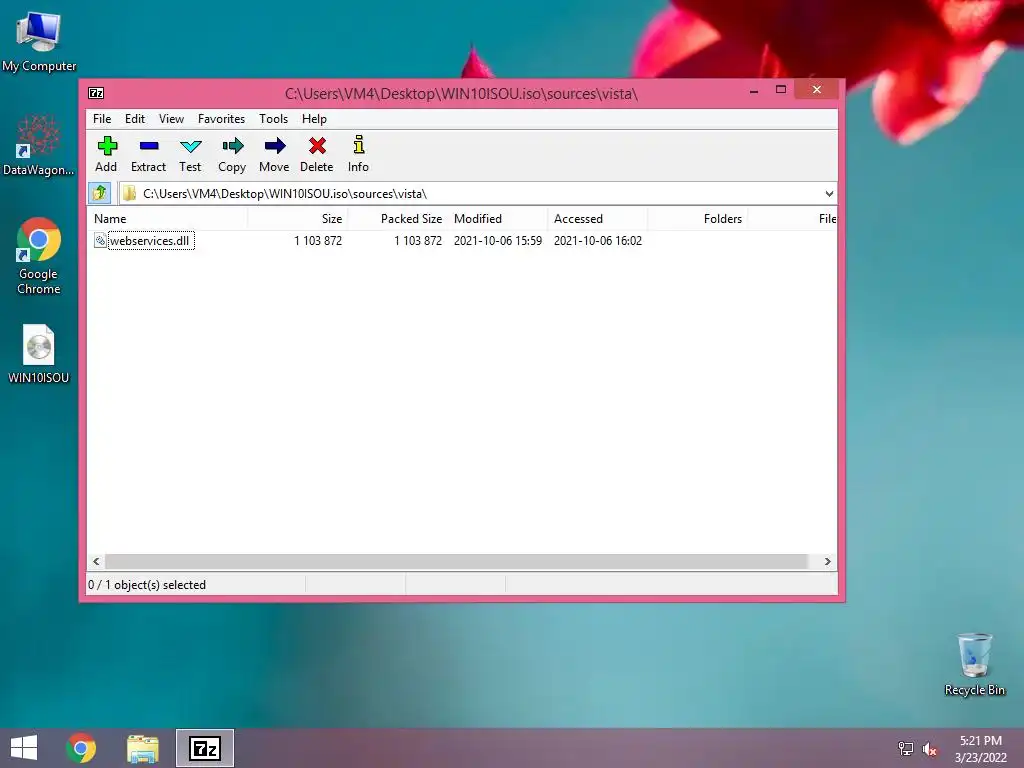Click the horizontal scrollbar thumb
The image size is (1024, 768).
(x=456, y=562)
